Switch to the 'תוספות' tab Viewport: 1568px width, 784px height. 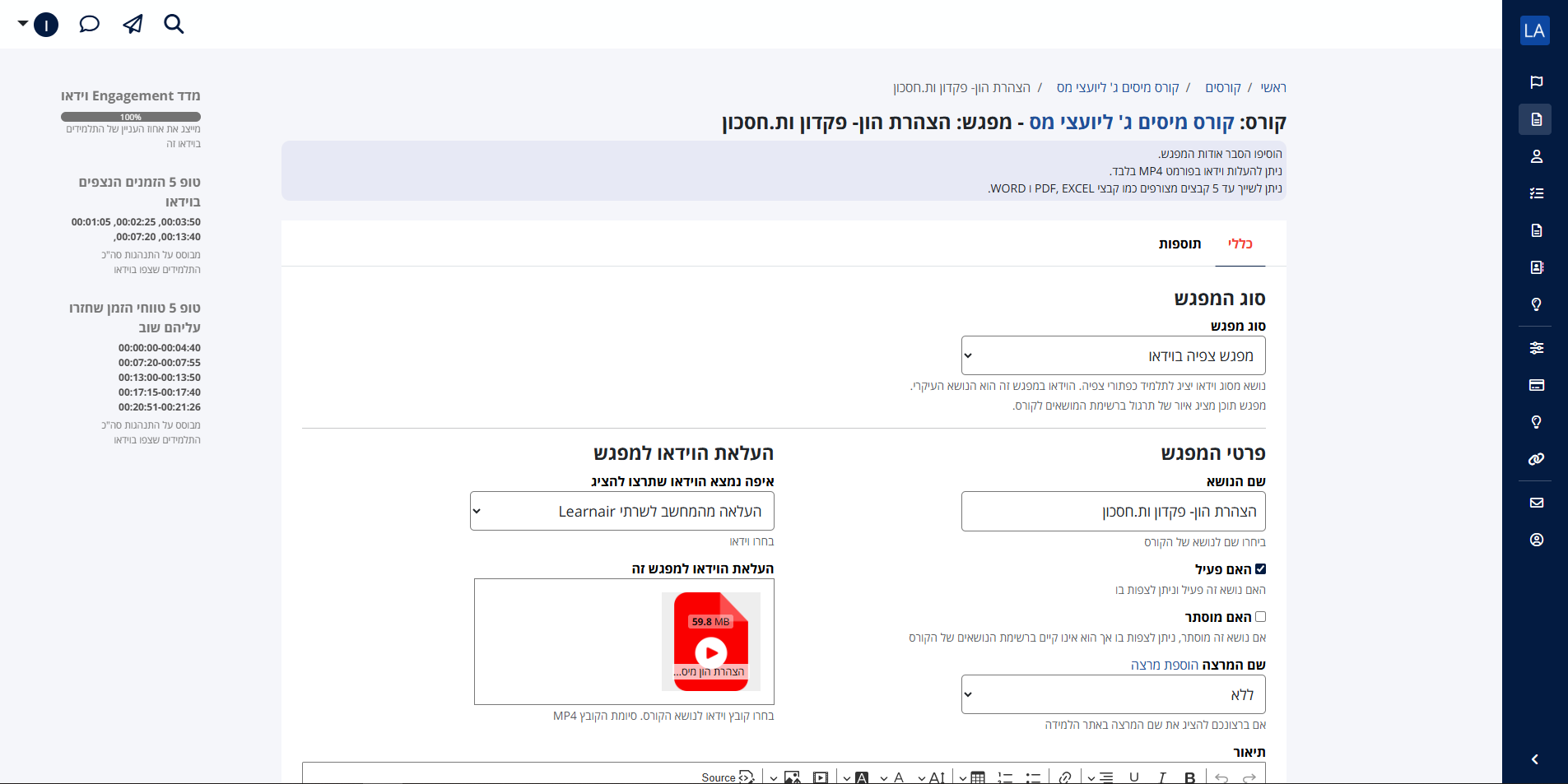coord(1179,244)
